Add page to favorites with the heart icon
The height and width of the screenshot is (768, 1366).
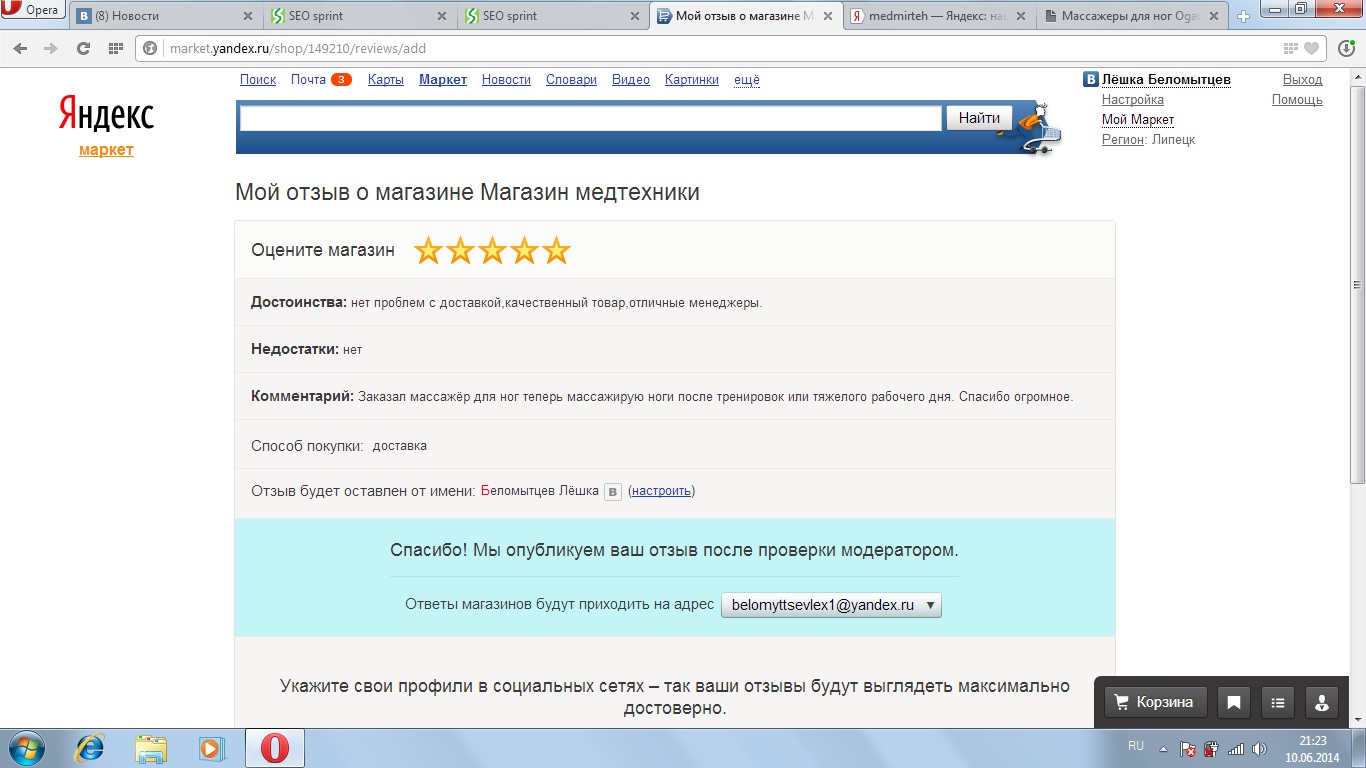tap(1311, 48)
